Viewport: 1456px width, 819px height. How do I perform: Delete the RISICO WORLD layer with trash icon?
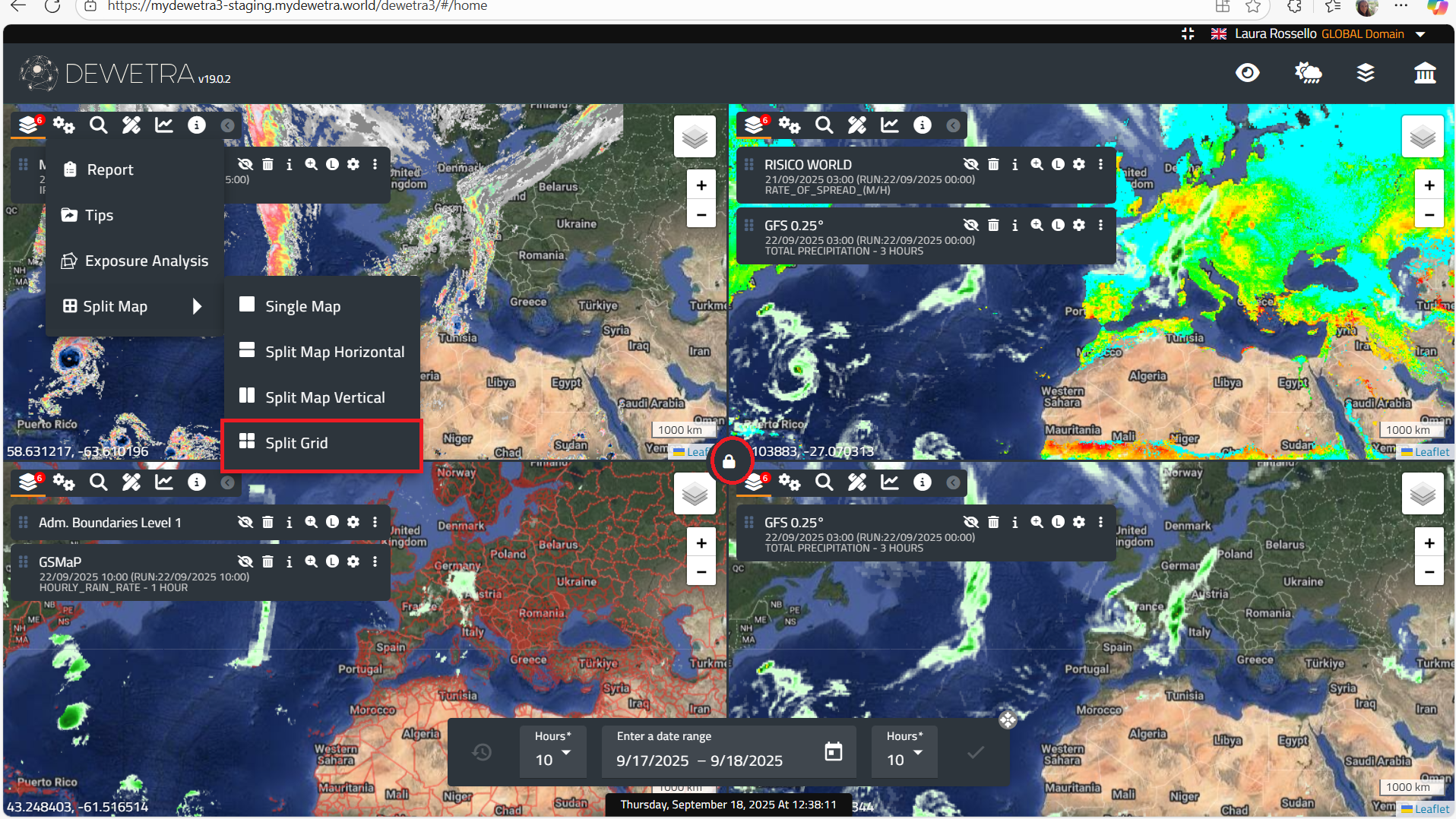point(993,164)
